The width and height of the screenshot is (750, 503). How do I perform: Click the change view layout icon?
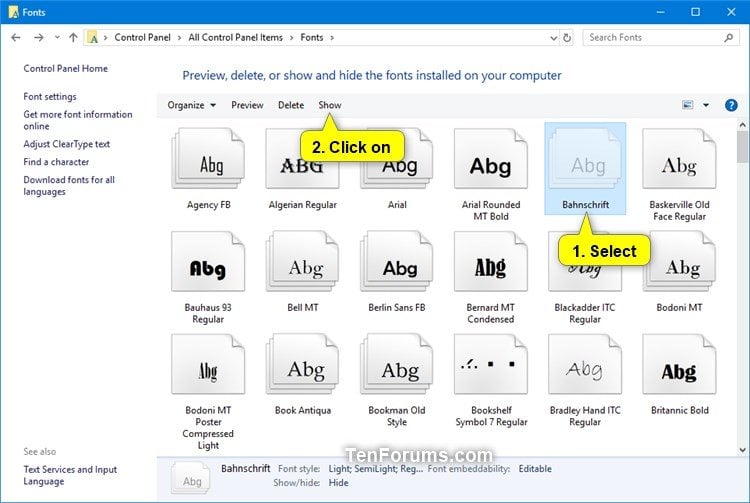(x=687, y=105)
